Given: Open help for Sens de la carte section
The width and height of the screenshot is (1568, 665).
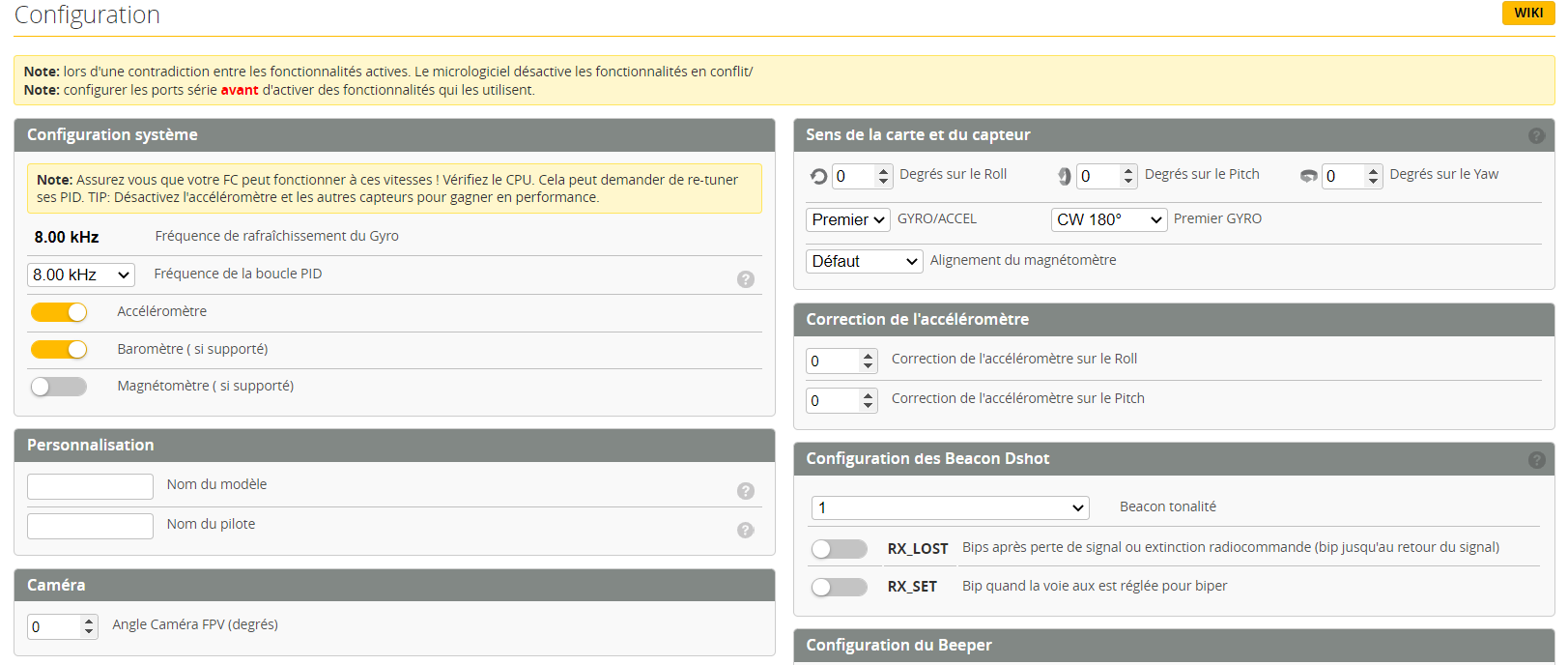Looking at the screenshot, I should [1536, 136].
